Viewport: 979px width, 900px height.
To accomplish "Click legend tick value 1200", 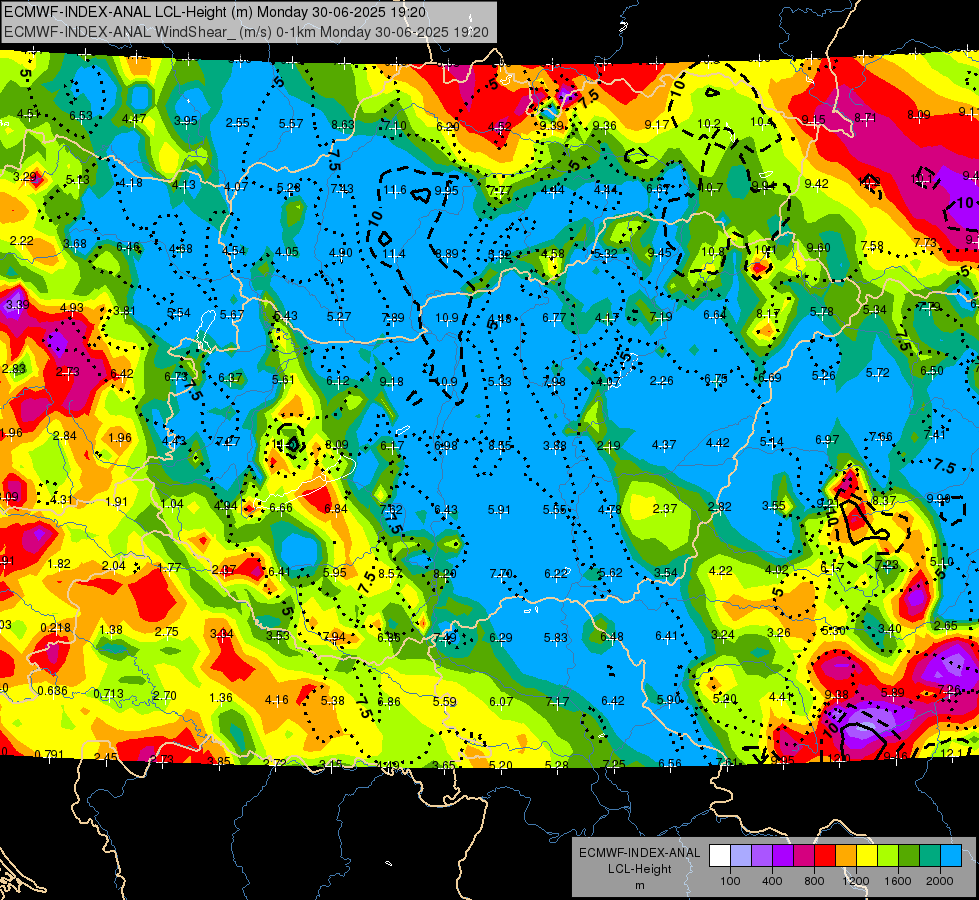I will pyautogui.click(x=856, y=881).
